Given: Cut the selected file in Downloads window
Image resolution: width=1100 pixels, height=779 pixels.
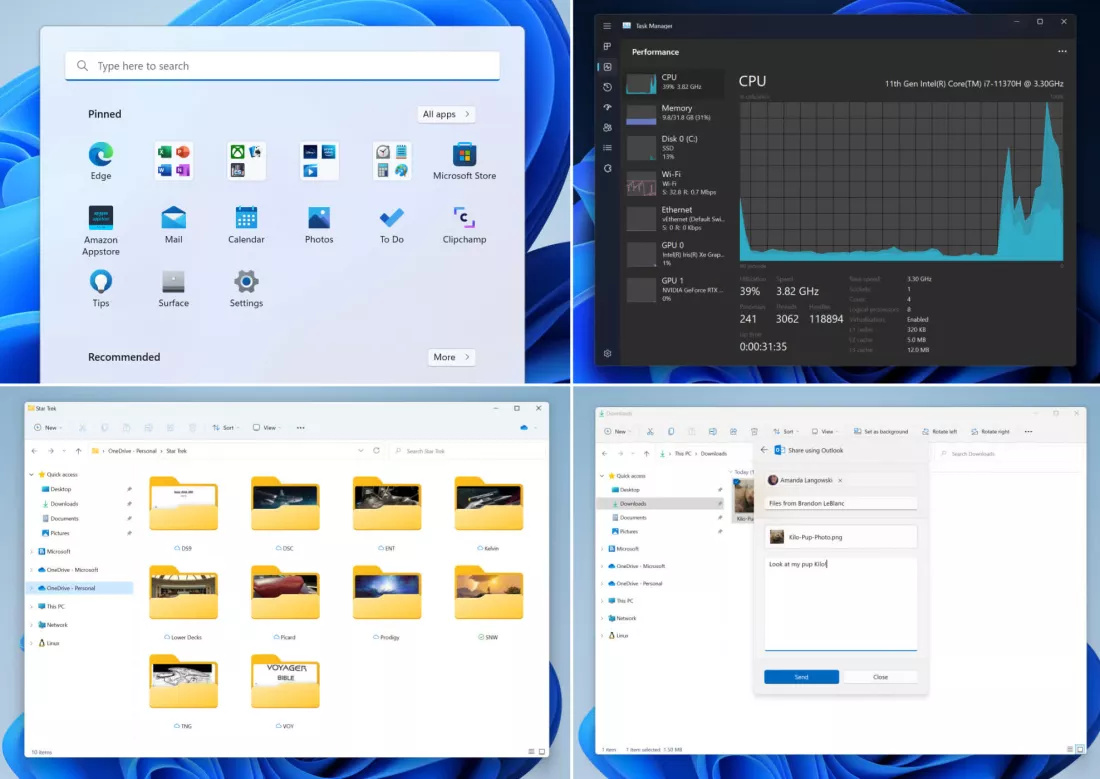Looking at the screenshot, I should click(x=650, y=432).
